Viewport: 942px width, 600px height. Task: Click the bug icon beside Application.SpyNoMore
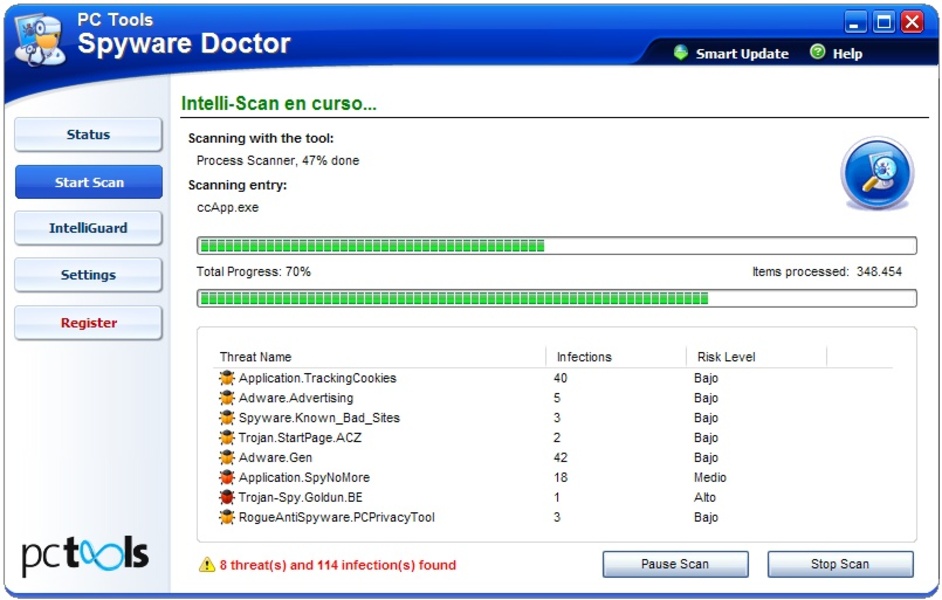227,477
